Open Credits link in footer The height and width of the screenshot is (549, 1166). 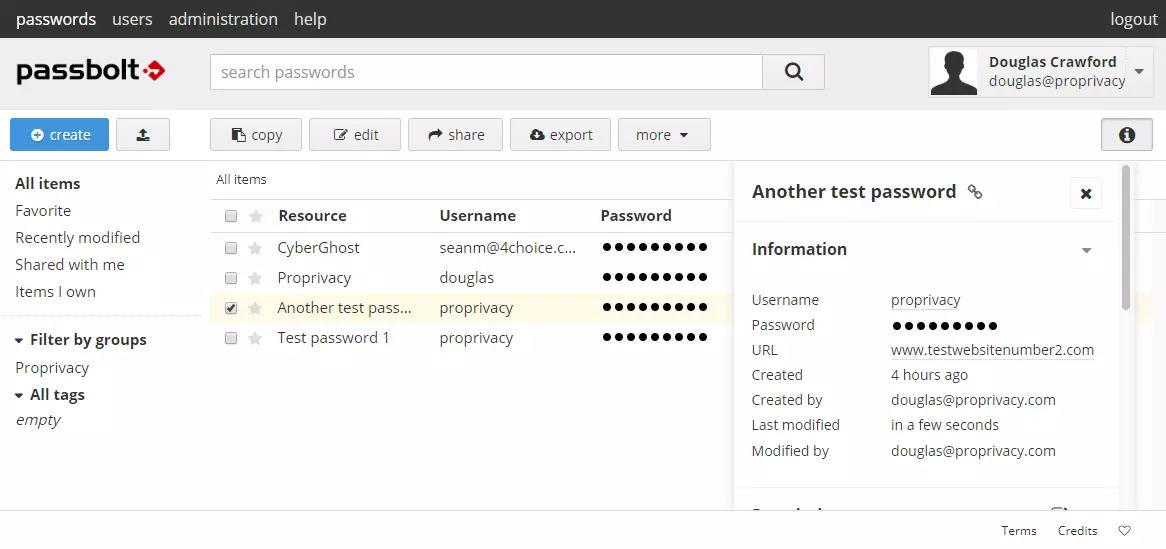coord(1078,530)
